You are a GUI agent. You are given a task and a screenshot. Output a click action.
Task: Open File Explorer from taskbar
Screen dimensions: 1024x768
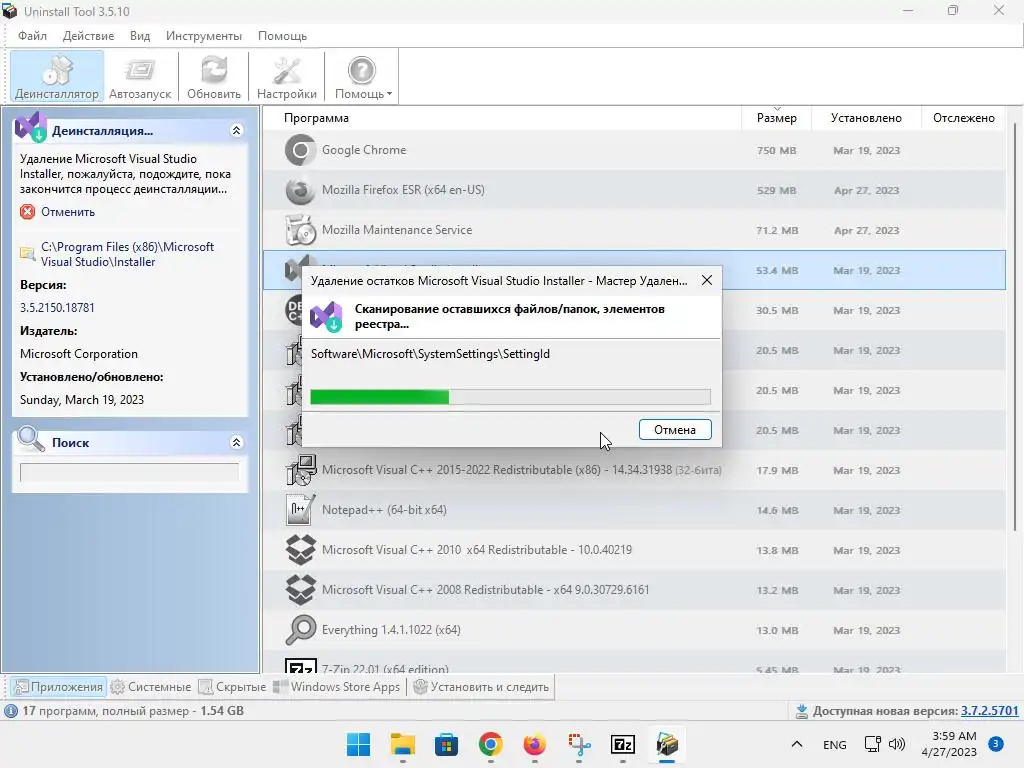click(402, 744)
